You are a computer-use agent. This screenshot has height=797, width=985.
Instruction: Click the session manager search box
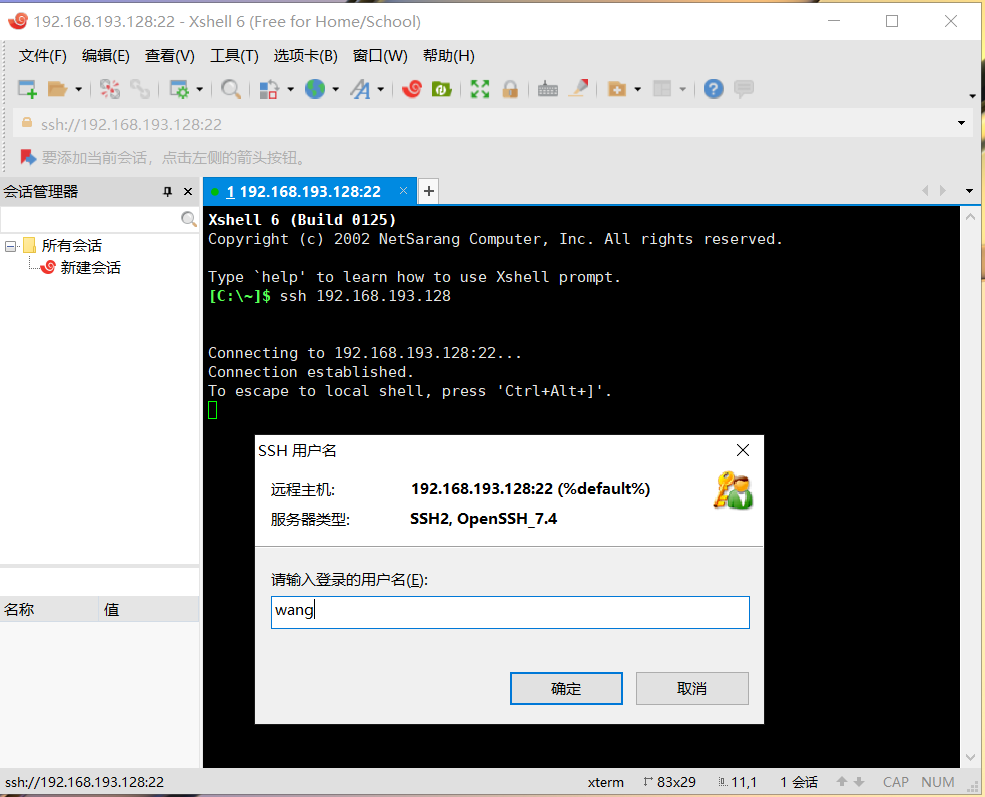coord(90,219)
